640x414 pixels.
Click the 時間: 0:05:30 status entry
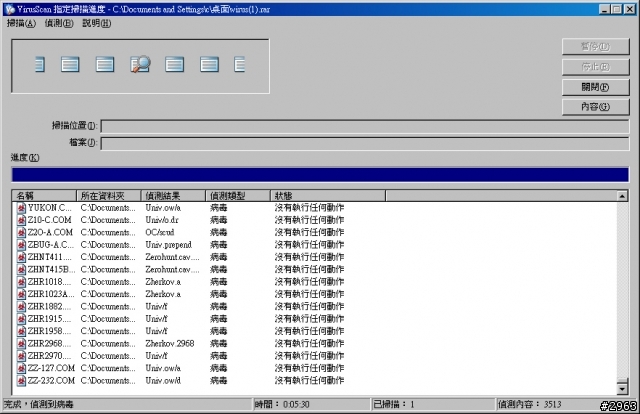click(x=282, y=404)
